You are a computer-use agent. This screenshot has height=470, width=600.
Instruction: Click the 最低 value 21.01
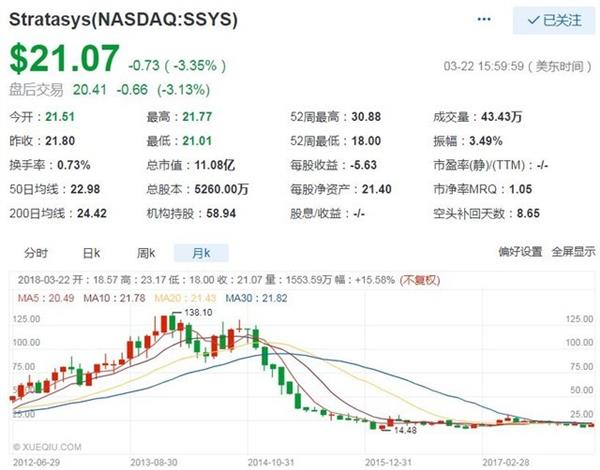(x=197, y=141)
